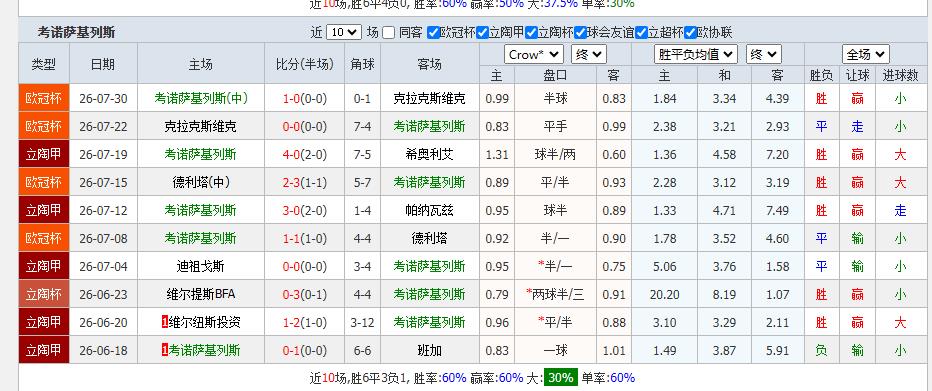Click odds value 20.20
This screenshot has height=391, width=932.
(665, 294)
